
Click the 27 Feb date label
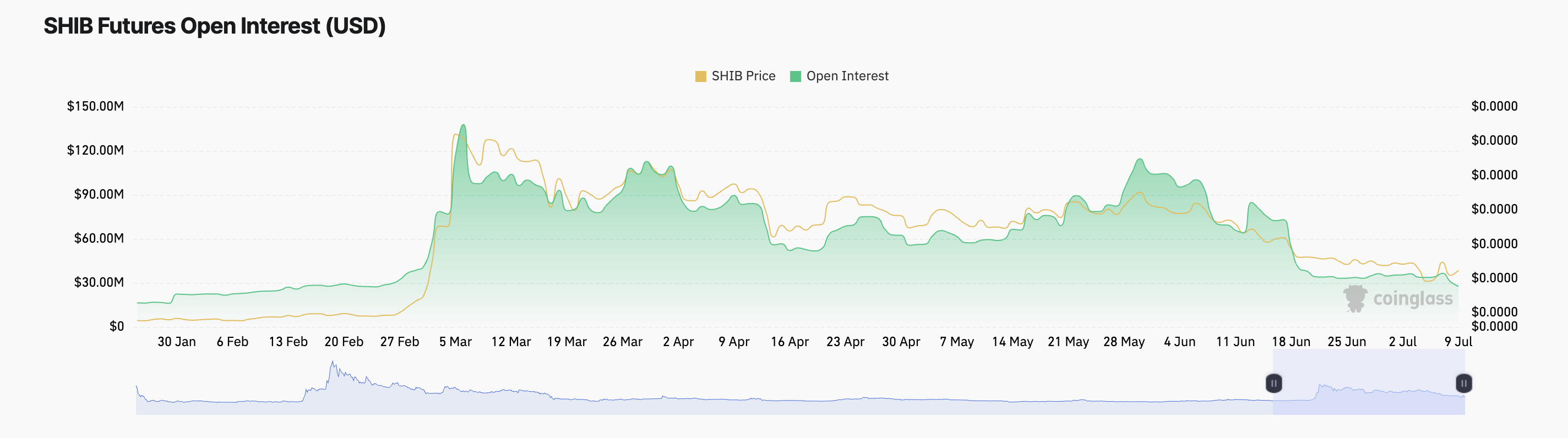pyautogui.click(x=400, y=342)
